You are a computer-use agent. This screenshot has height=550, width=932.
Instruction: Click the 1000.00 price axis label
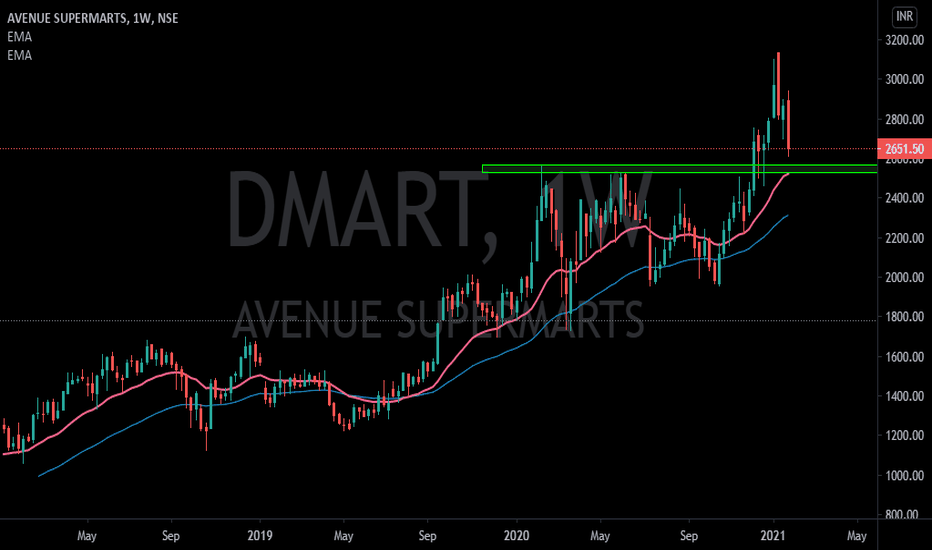point(904,475)
